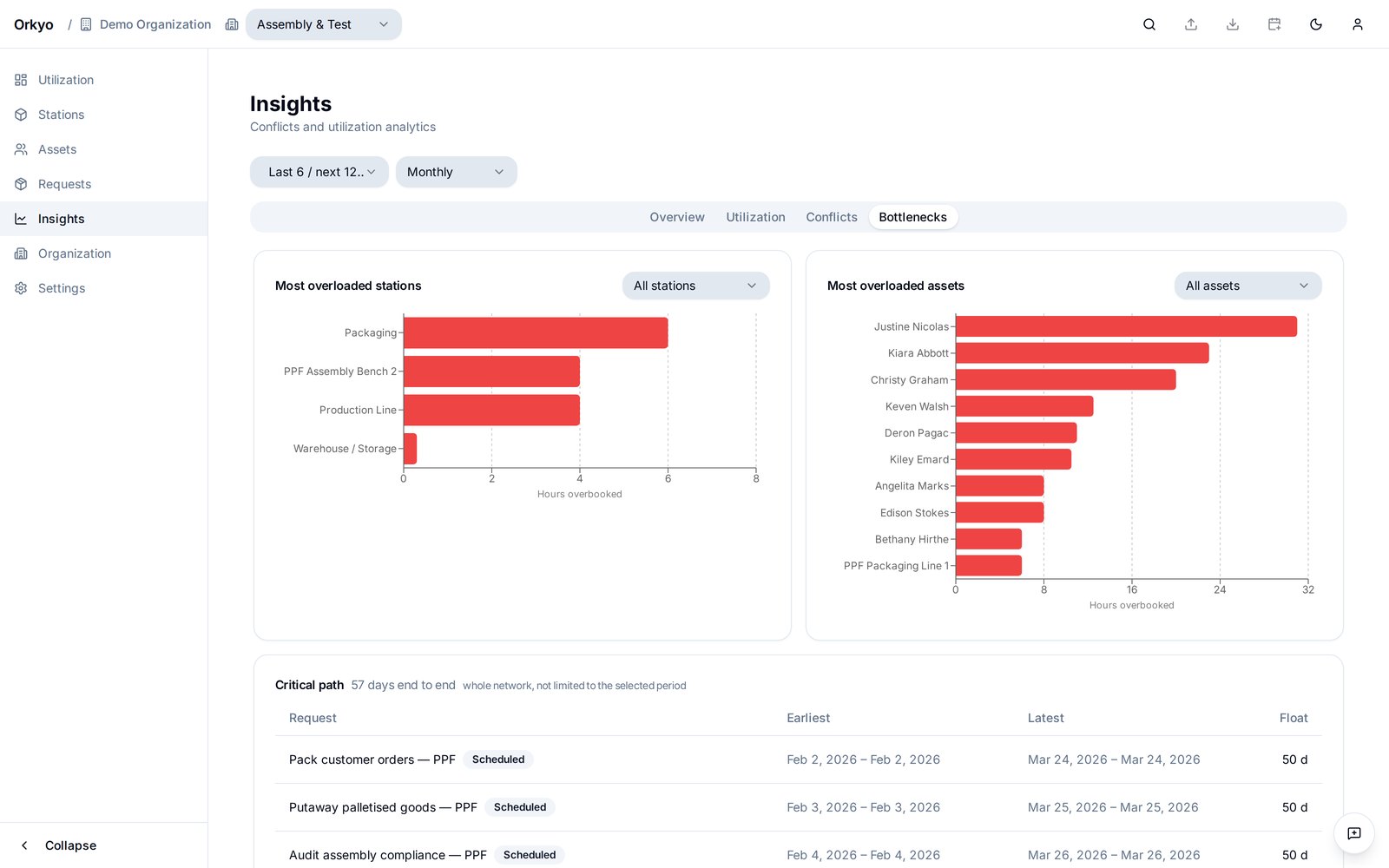1389x868 pixels.
Task: Click the earliest date "Feb 4, 2026 – Feb 4, 2026"
Action: click(864, 855)
